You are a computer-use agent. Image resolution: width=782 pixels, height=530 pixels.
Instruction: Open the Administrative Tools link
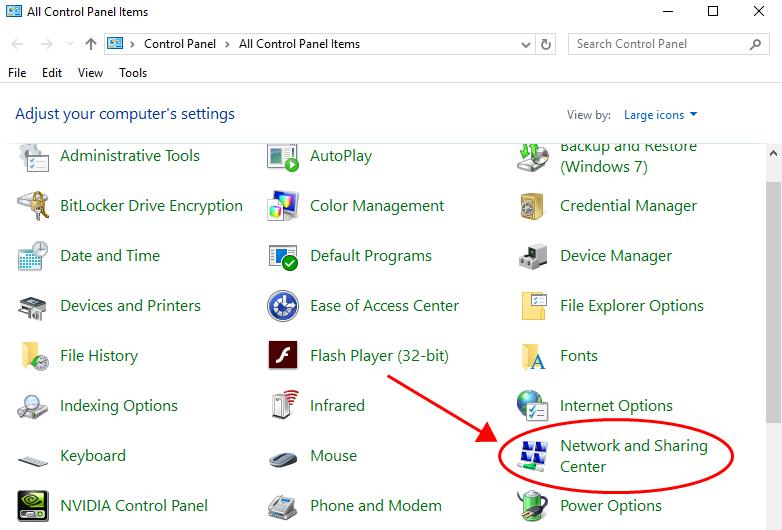(x=130, y=156)
